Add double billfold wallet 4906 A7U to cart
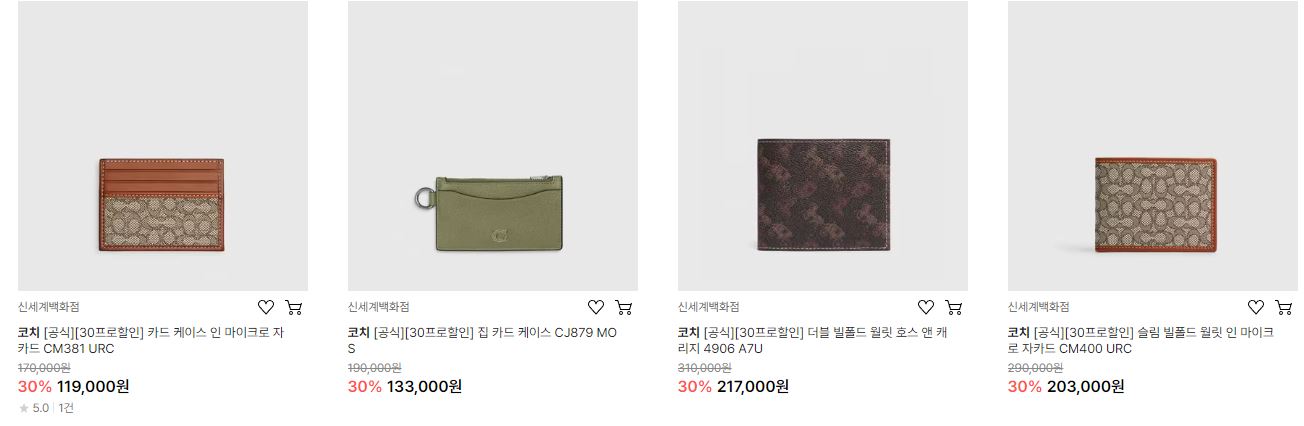This screenshot has height=426, width=1304. click(954, 307)
